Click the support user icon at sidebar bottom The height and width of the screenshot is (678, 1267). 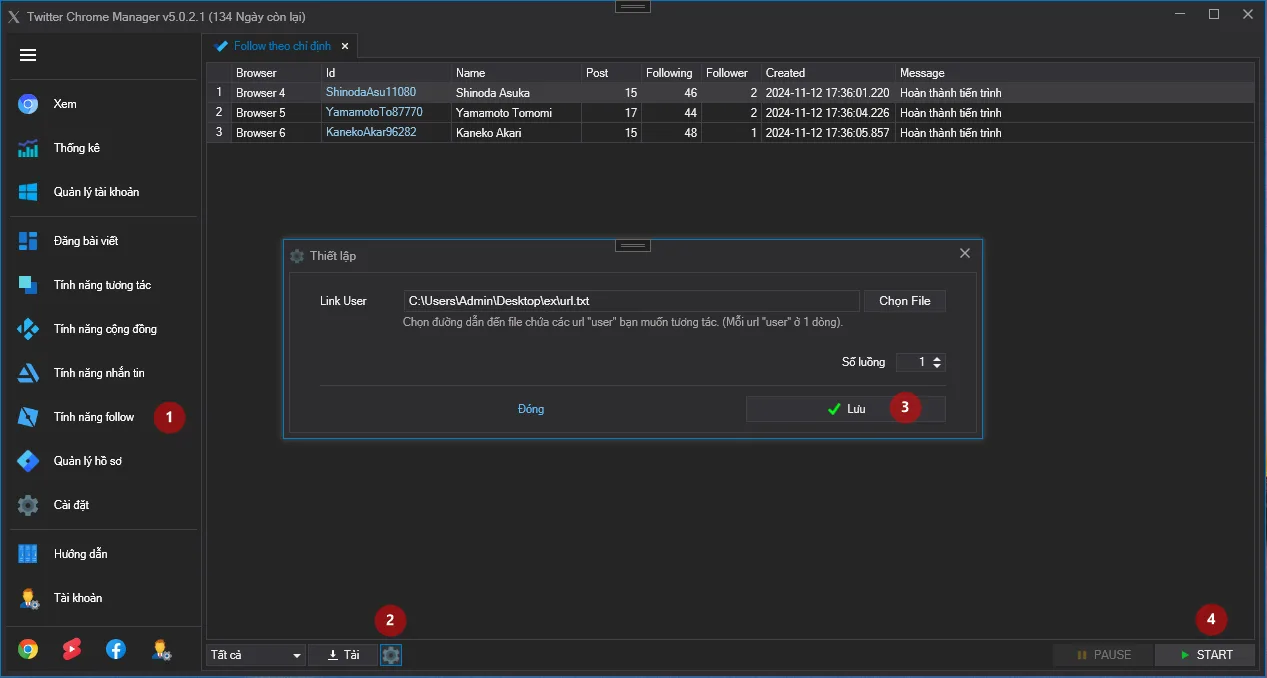161,649
